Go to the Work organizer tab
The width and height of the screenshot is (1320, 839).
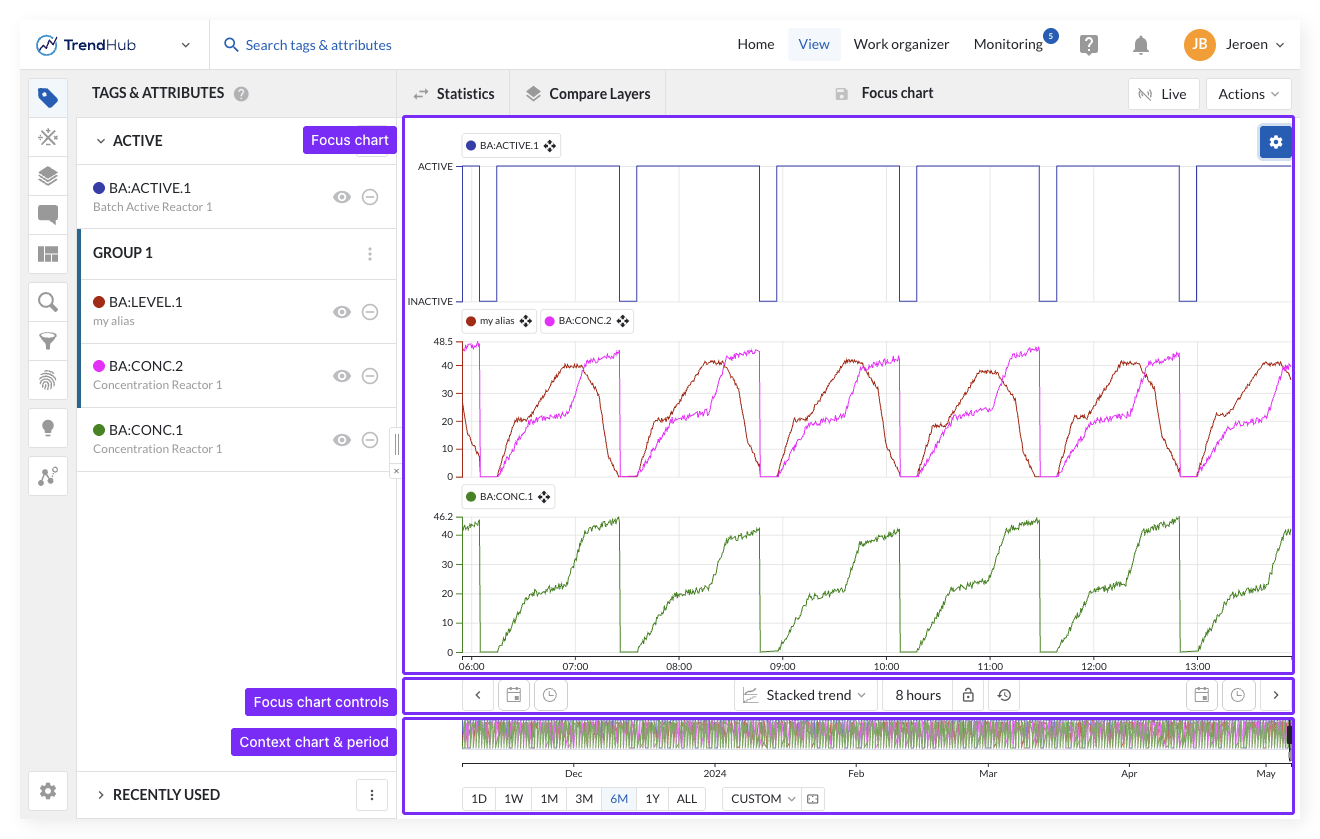(901, 44)
